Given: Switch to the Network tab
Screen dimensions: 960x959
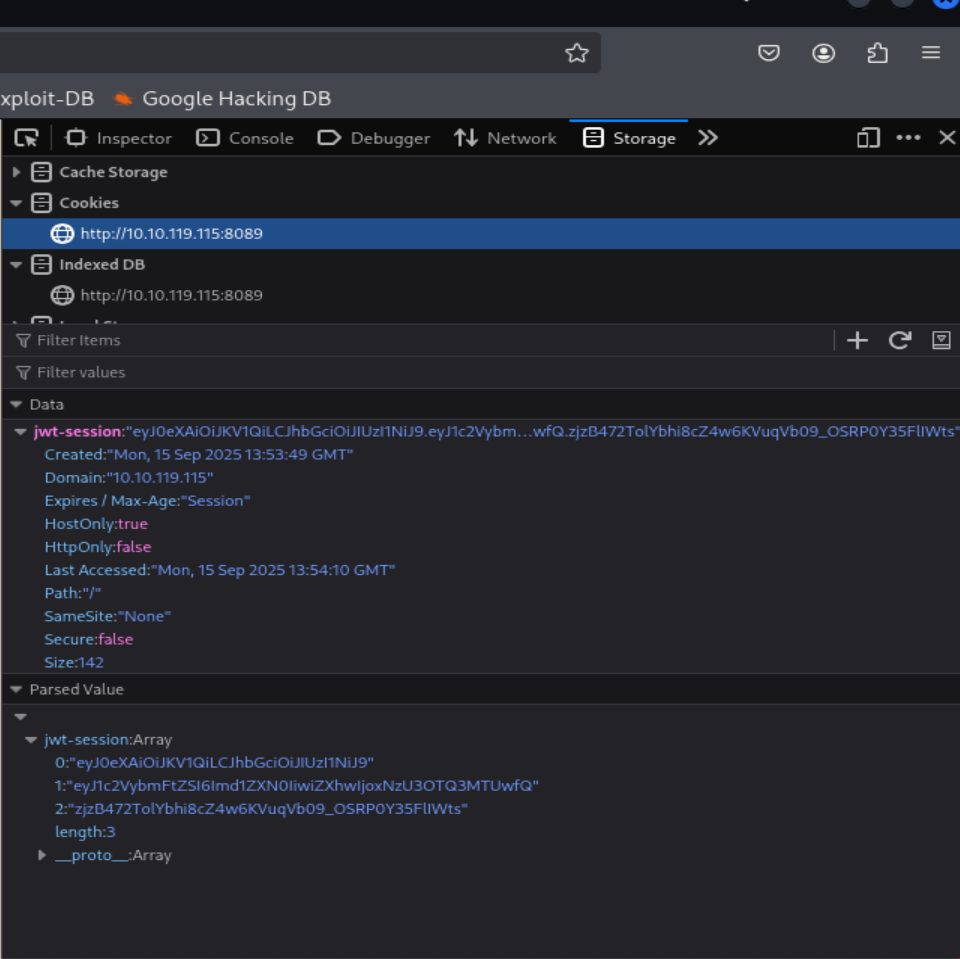Looking at the screenshot, I should [x=505, y=138].
